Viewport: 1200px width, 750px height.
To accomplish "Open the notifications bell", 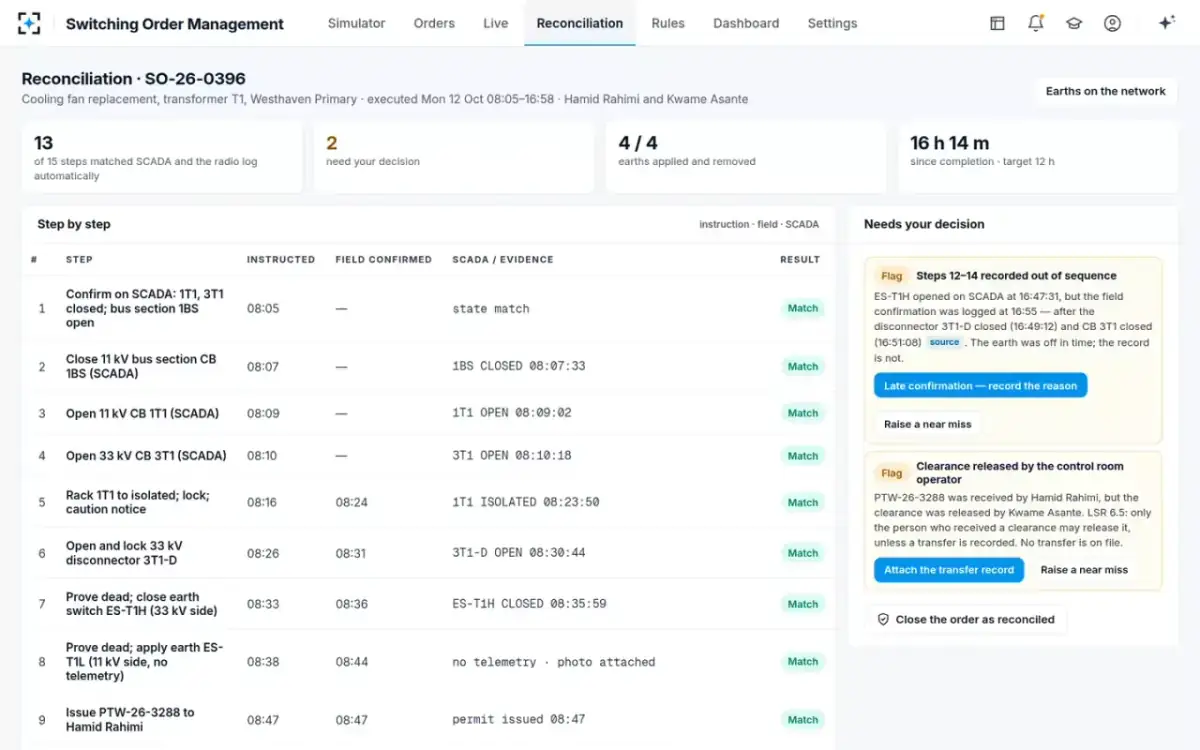I will pyautogui.click(x=1035, y=23).
